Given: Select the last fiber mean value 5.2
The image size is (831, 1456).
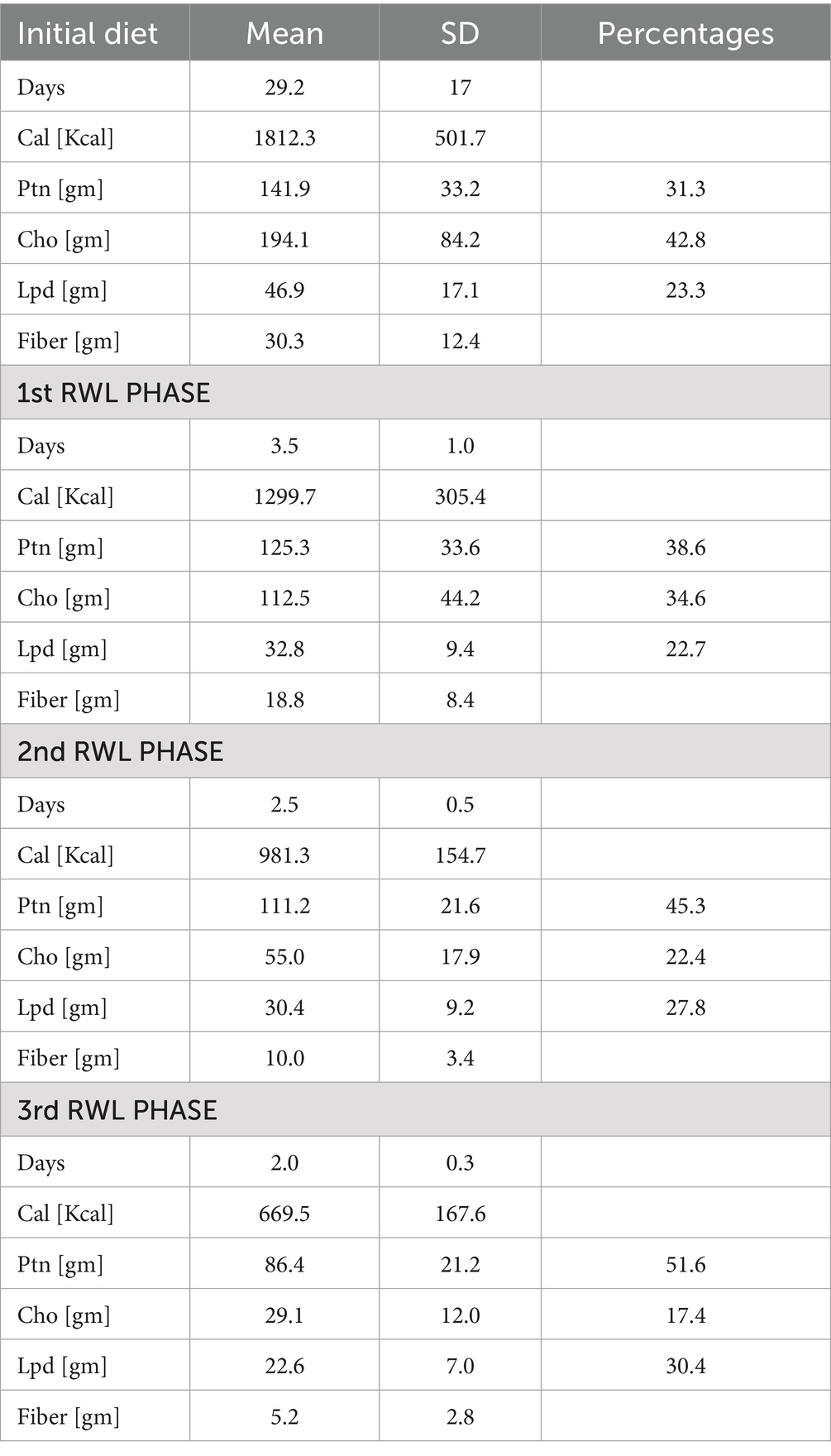Looking at the screenshot, I should click(x=284, y=1416).
